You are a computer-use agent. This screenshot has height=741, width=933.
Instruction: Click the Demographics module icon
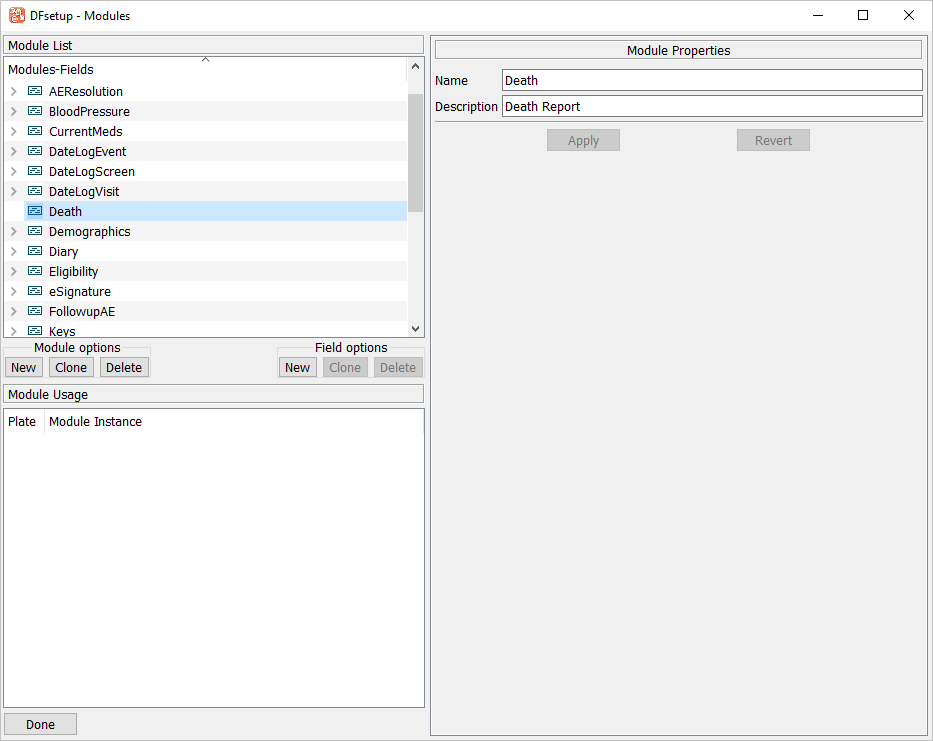click(x=35, y=231)
